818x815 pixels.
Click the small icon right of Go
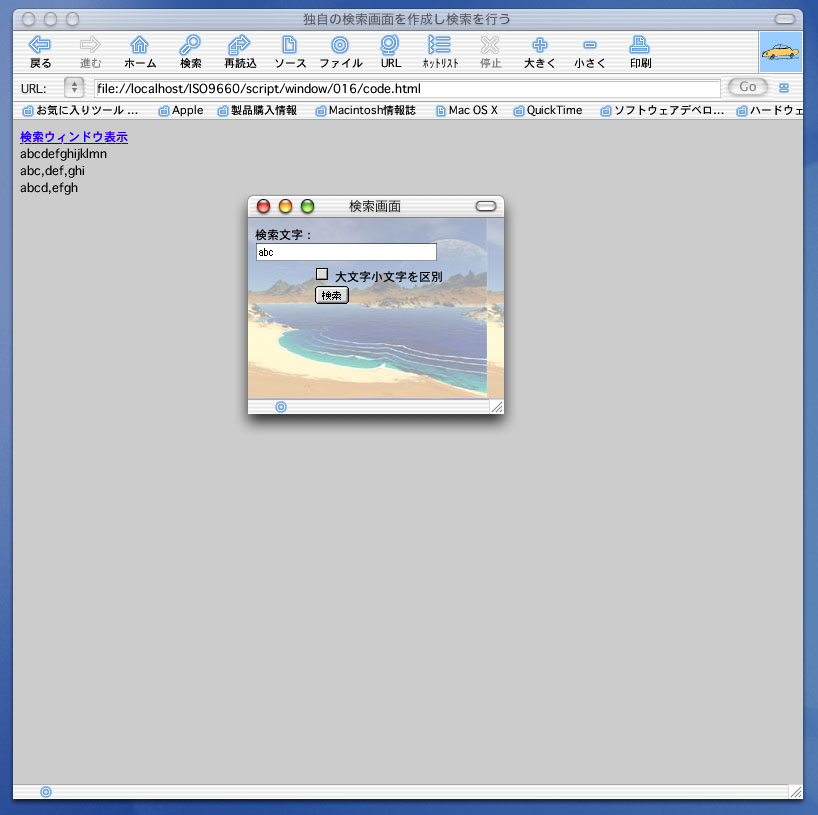pos(784,88)
